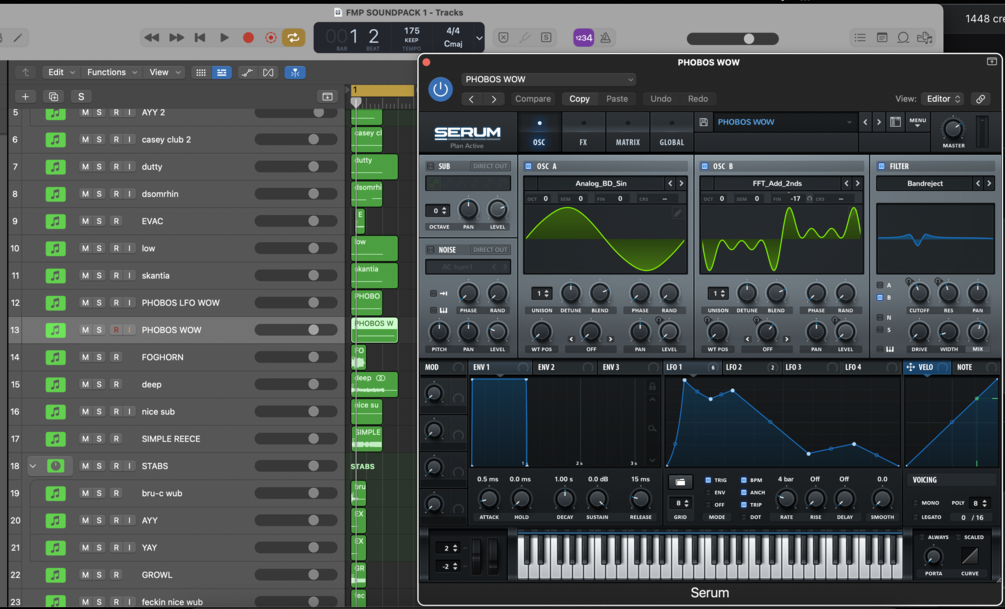Toggle the flex view icon
Image resolution: width=1005 pixels, height=609 pixels.
pos(269,72)
